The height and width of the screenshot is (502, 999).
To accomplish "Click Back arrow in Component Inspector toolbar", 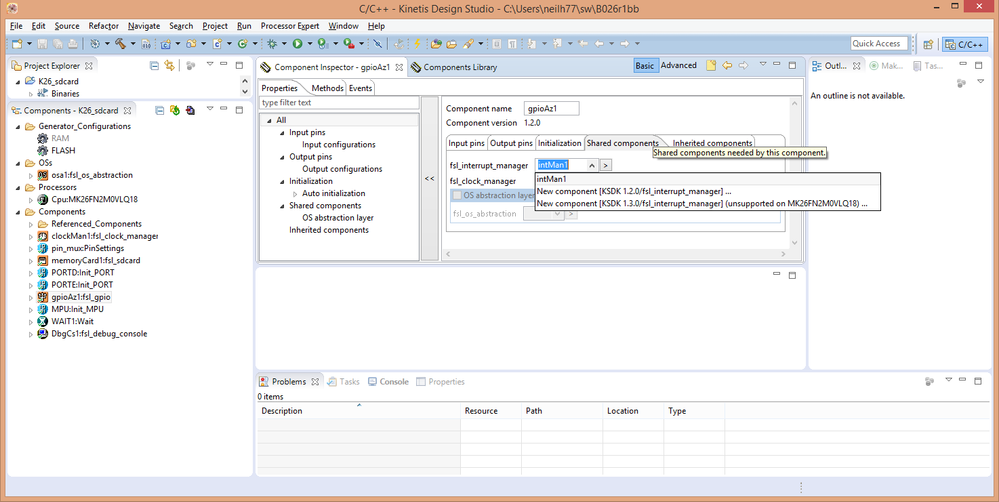I will [x=727, y=66].
